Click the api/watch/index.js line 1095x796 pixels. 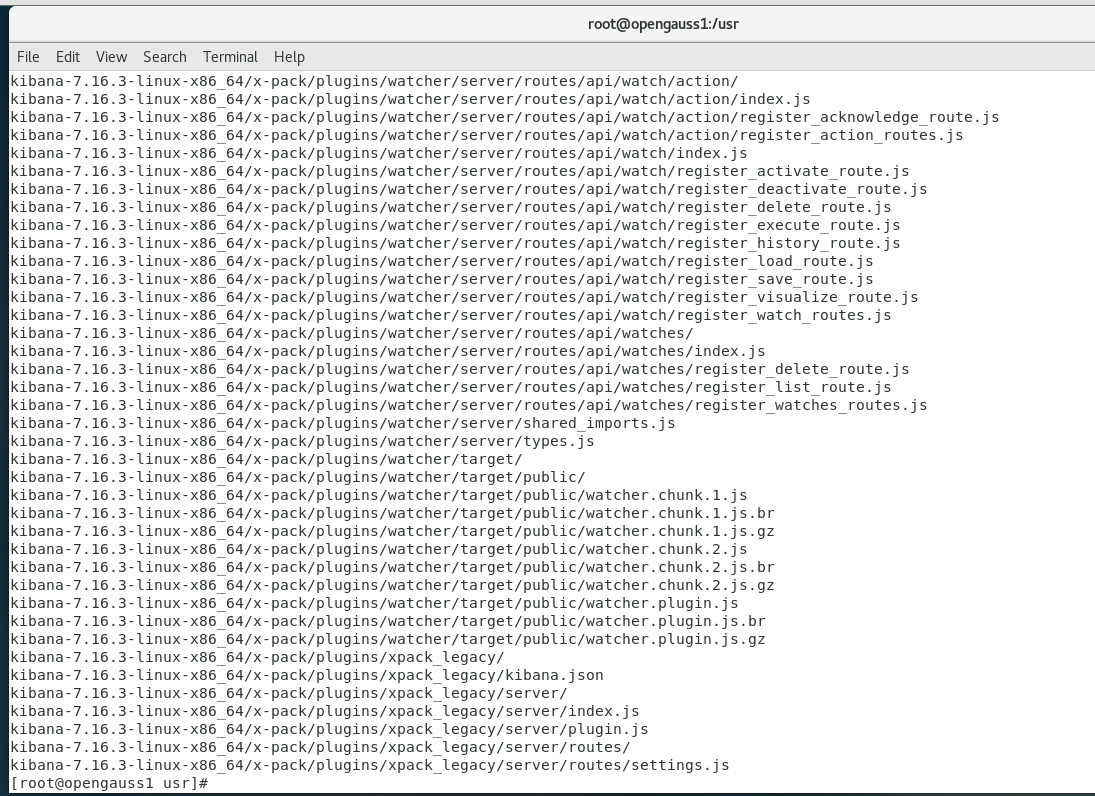point(379,153)
